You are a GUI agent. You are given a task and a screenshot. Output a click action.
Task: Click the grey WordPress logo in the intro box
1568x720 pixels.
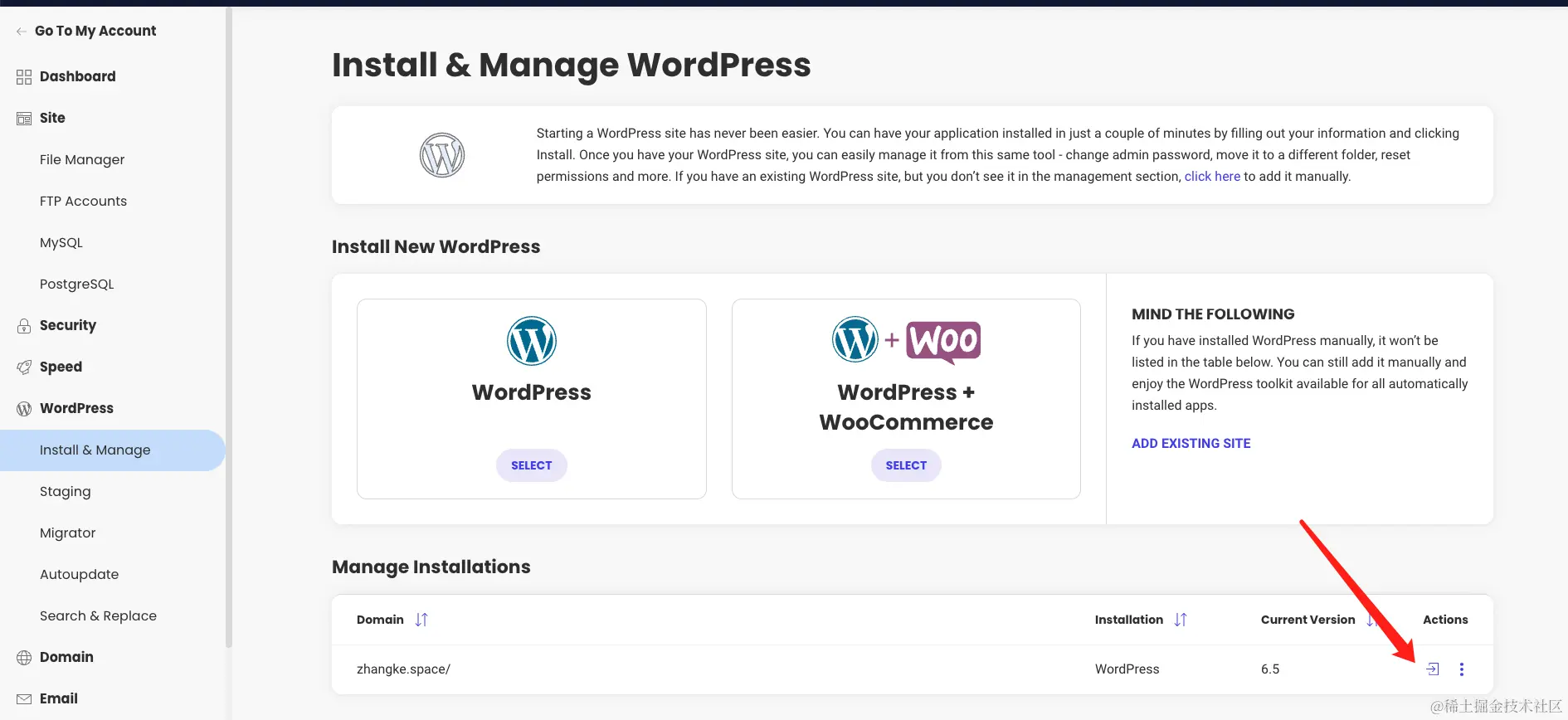tap(442, 155)
